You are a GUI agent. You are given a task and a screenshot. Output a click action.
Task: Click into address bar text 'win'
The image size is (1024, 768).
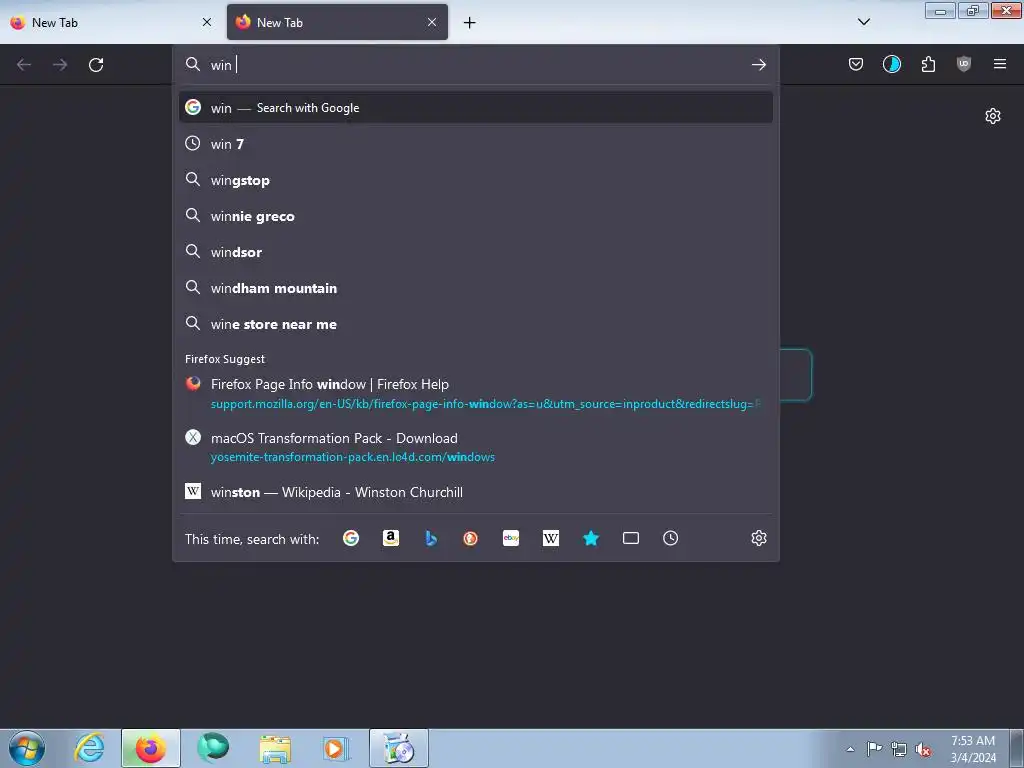[x=221, y=65]
